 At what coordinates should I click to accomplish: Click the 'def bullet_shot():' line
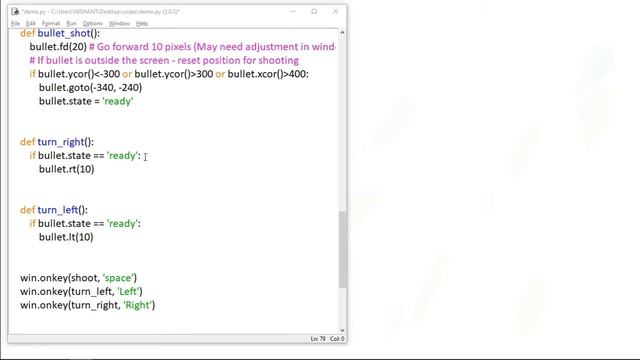click(x=60, y=33)
